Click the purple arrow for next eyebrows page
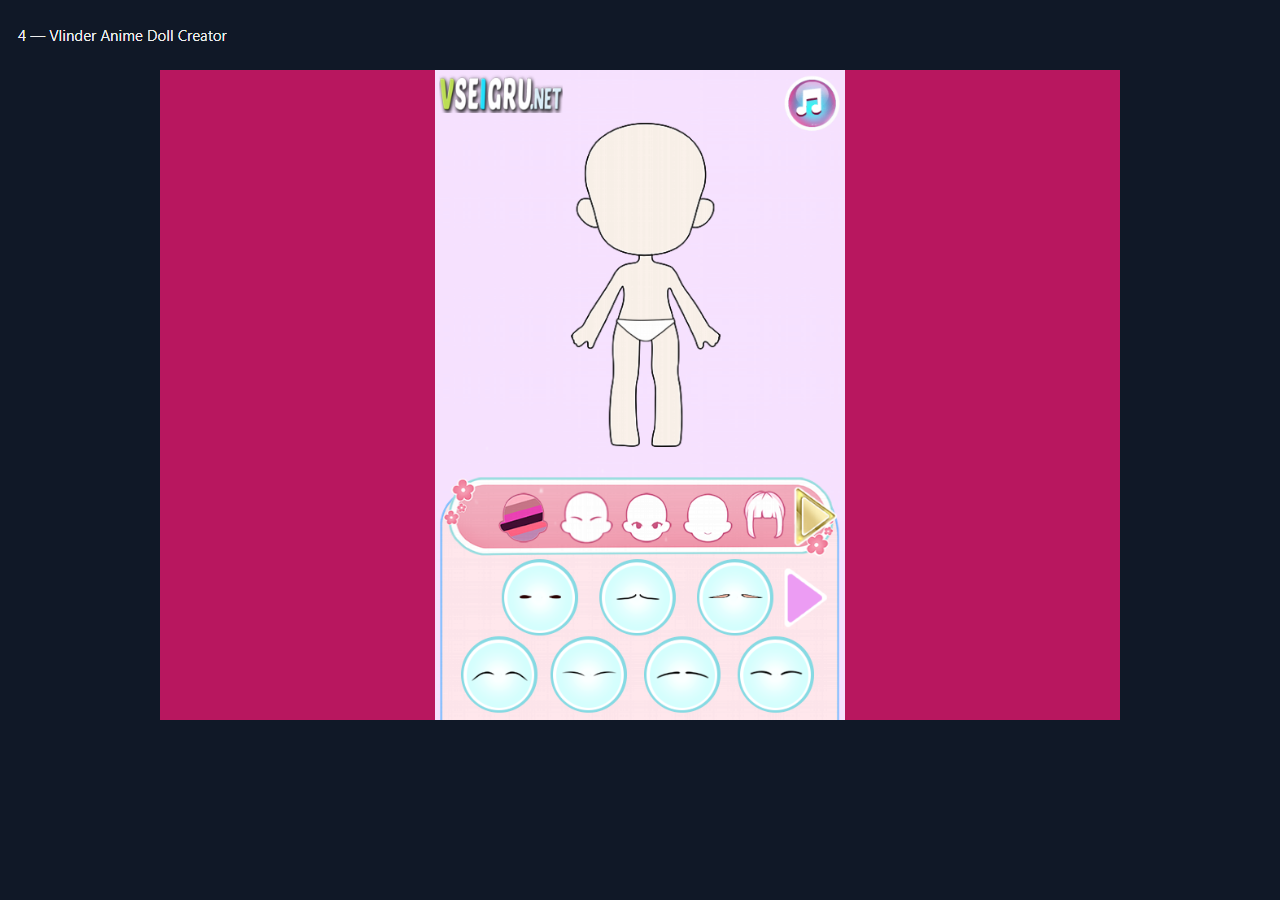The image size is (1280, 900). pyautogui.click(x=804, y=598)
